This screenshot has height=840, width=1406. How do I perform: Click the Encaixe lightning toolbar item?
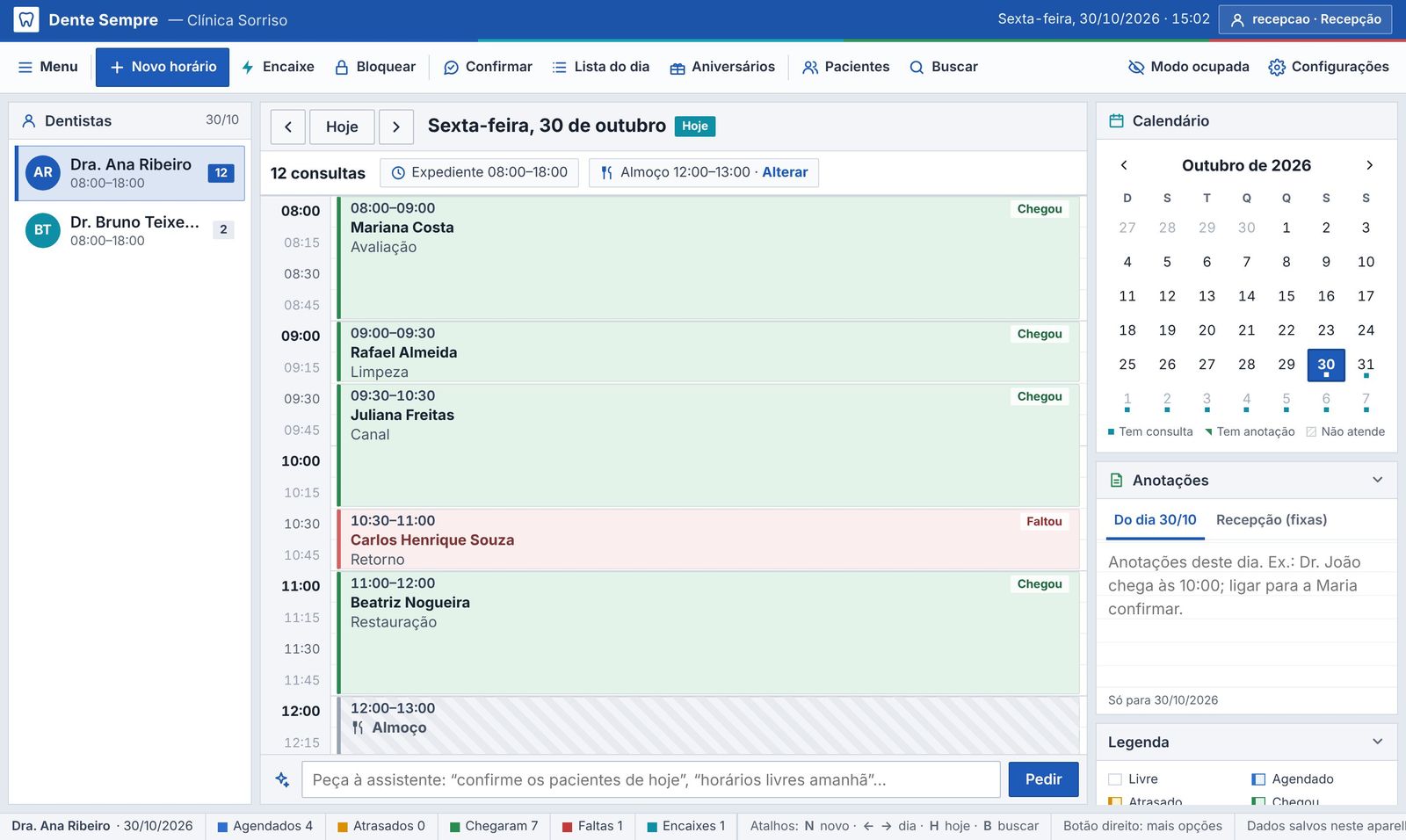click(x=278, y=67)
